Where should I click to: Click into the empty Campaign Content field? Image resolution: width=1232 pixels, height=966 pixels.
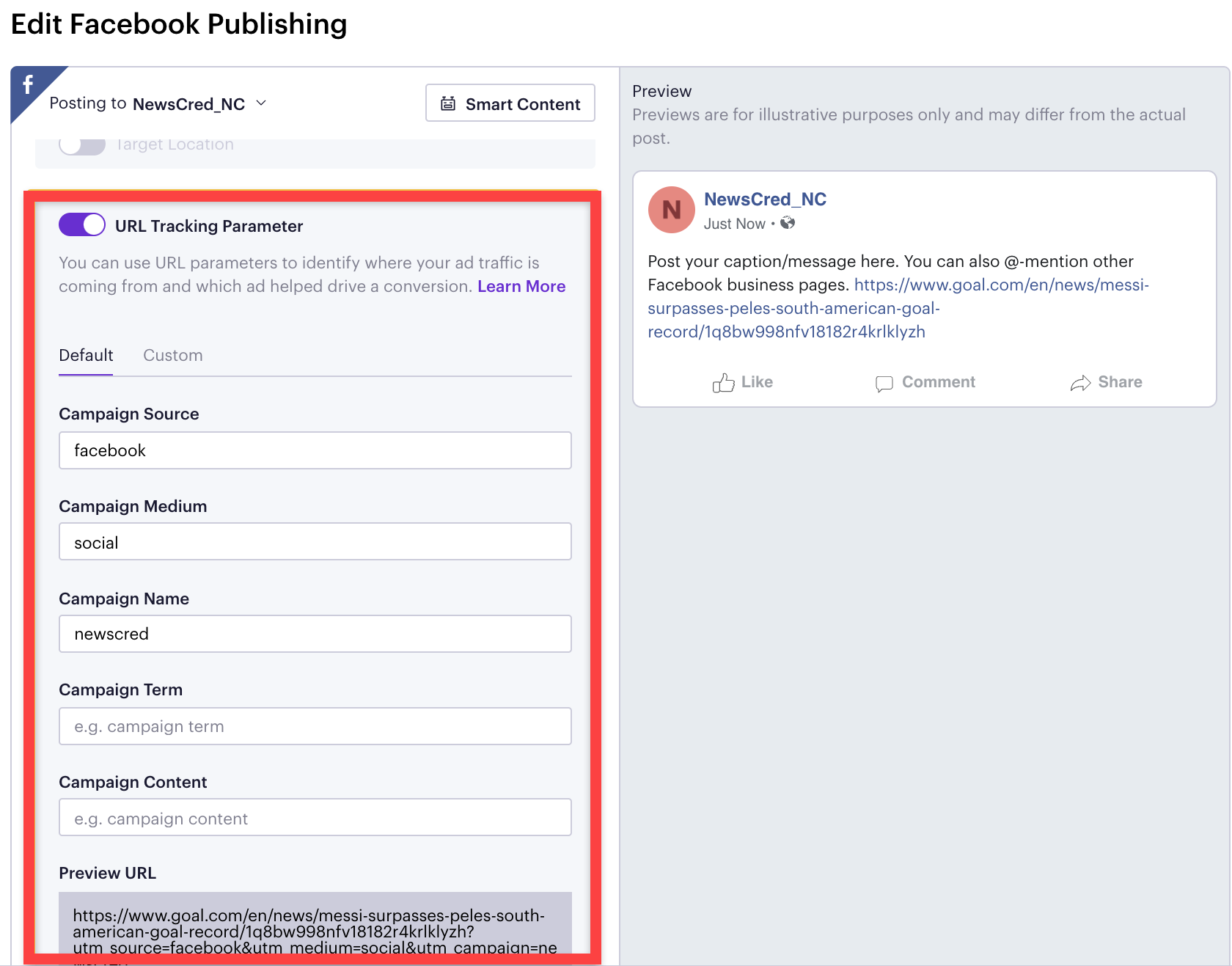pos(315,817)
